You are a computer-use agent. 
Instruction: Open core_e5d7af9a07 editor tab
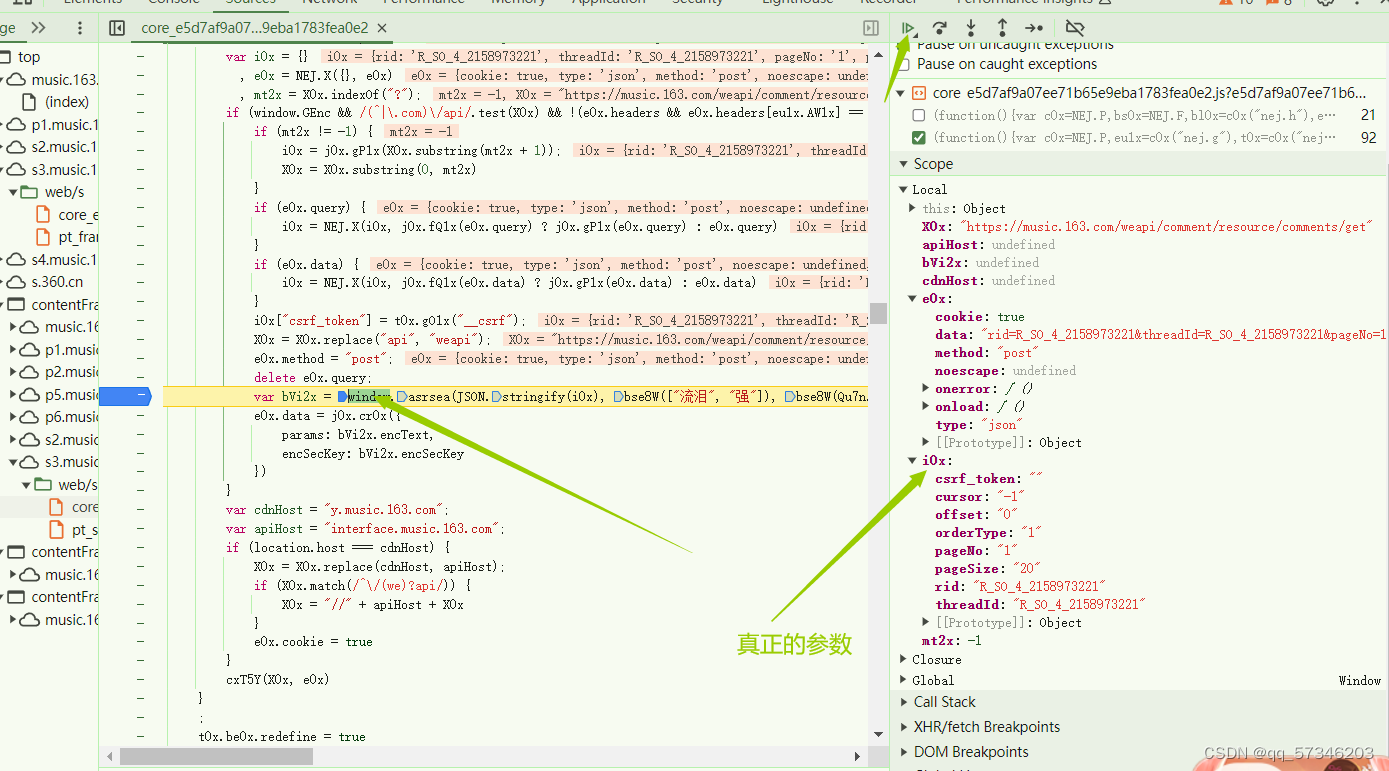point(254,28)
